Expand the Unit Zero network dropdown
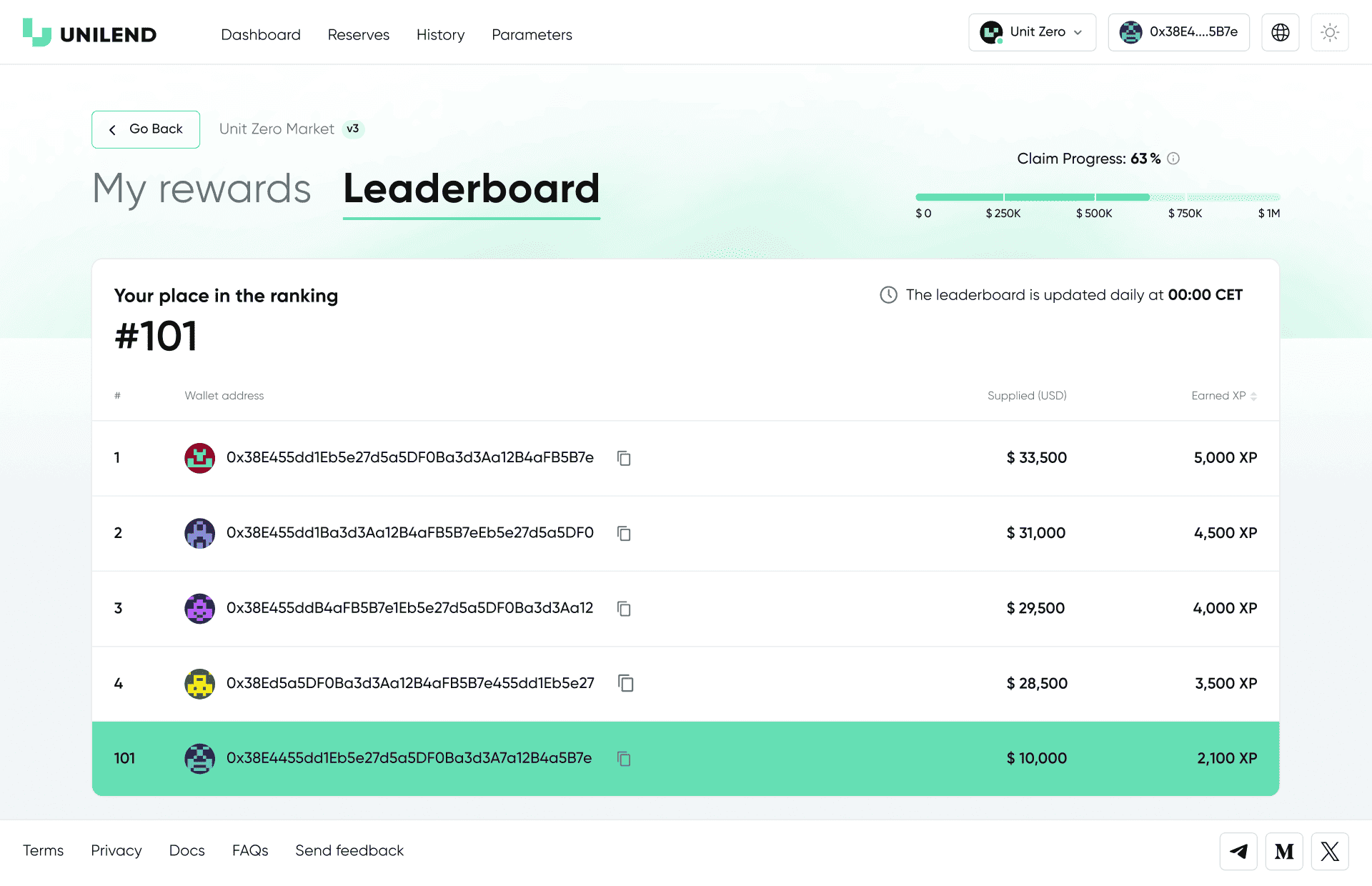1372x886 pixels. [x=1032, y=32]
